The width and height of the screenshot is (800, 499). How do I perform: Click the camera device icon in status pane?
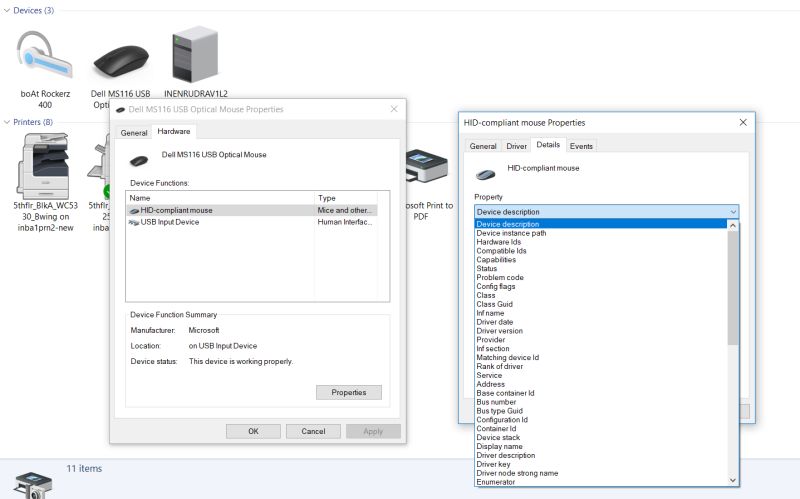tap(33, 485)
